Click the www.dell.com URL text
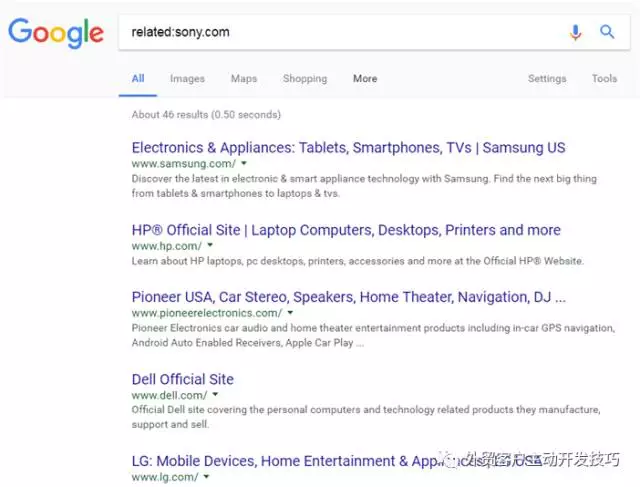This screenshot has width=640, height=487. [x=169, y=395]
